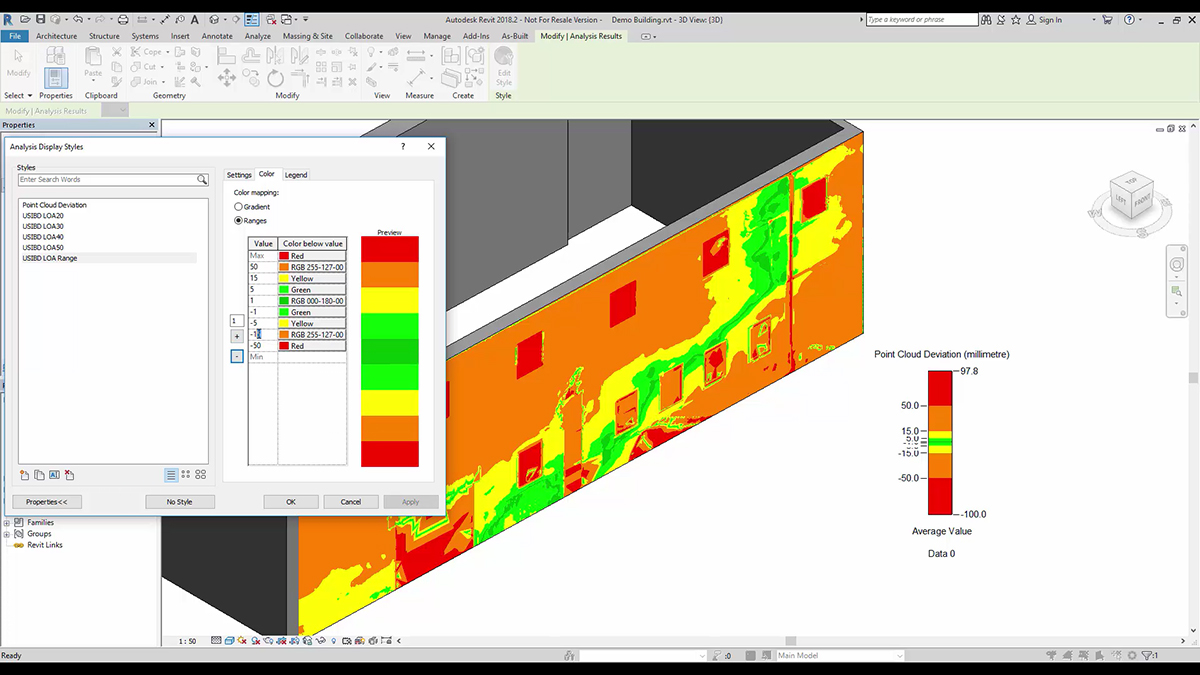Click the Enter Search Words field
Image resolution: width=1200 pixels, height=675 pixels.
tap(107, 180)
